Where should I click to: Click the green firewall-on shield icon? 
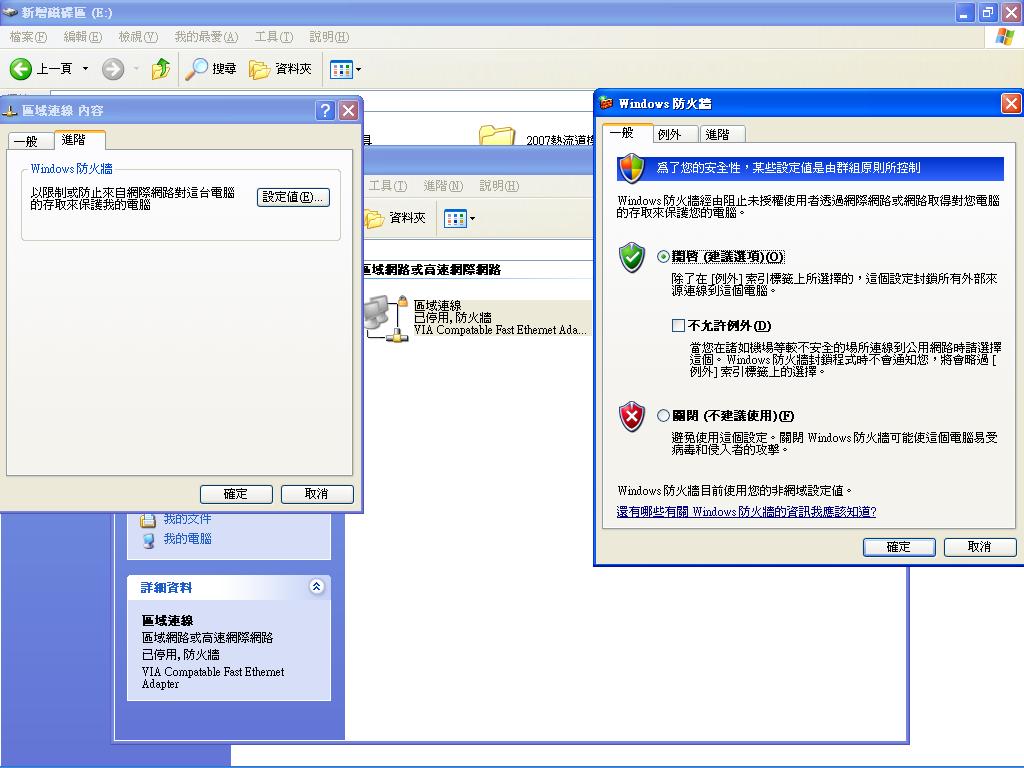[x=631, y=258]
